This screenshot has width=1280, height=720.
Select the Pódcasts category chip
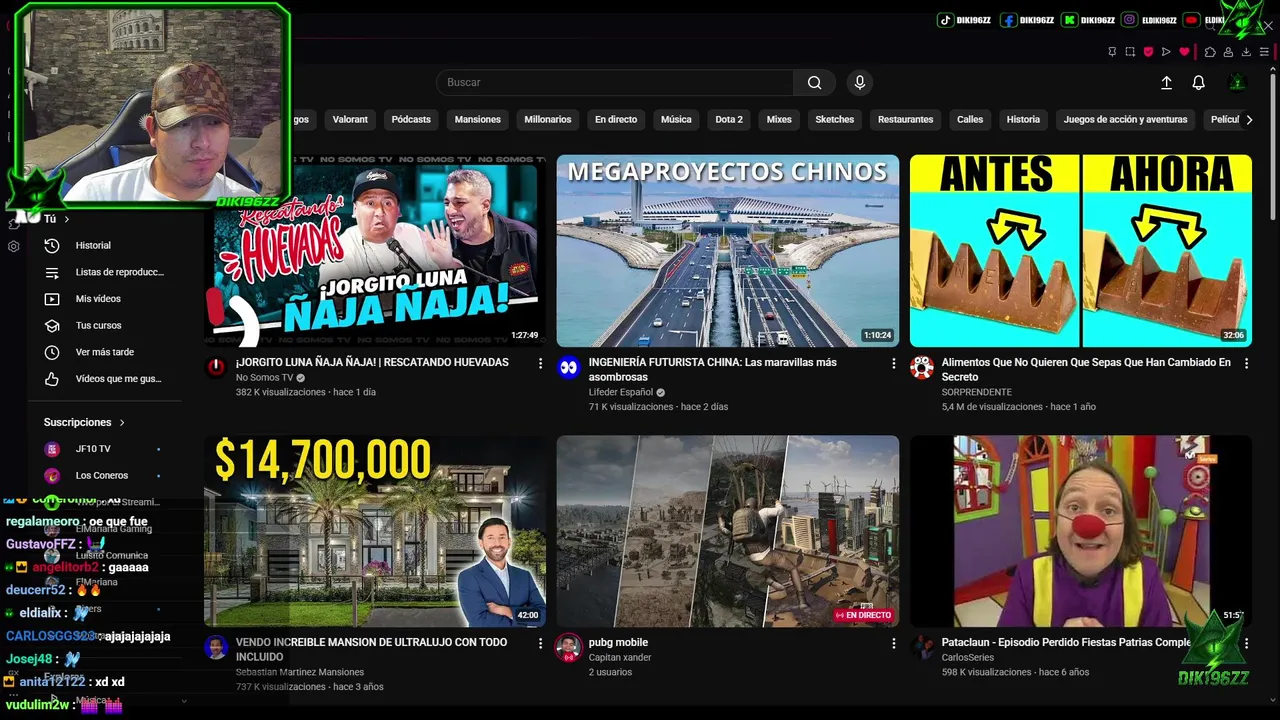[x=411, y=119]
